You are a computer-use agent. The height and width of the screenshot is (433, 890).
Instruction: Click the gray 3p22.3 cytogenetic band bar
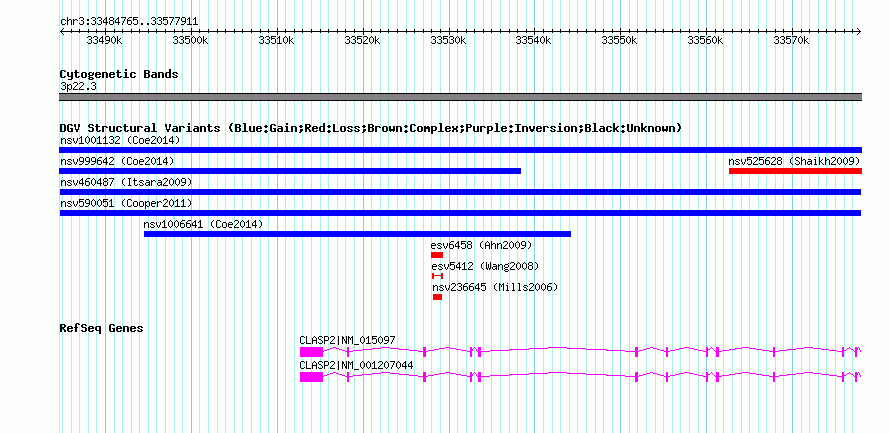coord(460,97)
